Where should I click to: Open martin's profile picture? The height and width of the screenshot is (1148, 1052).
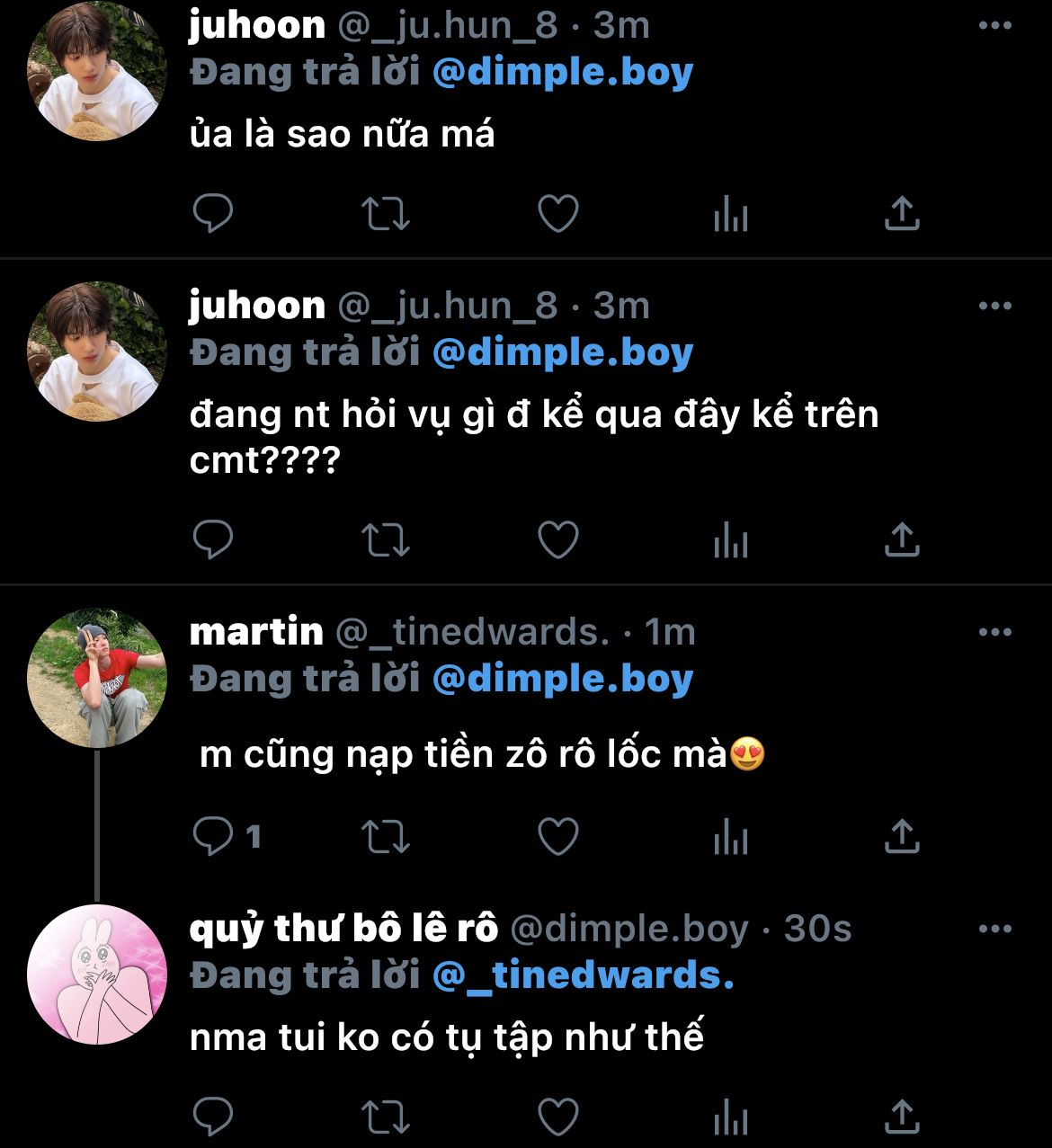(x=97, y=679)
